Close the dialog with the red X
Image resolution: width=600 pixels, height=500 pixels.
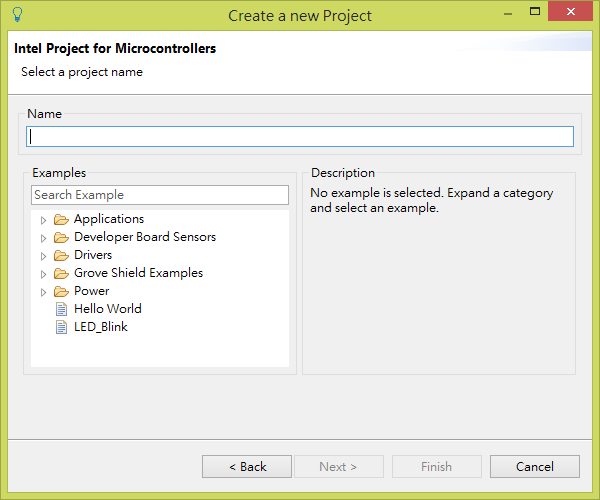click(x=571, y=11)
